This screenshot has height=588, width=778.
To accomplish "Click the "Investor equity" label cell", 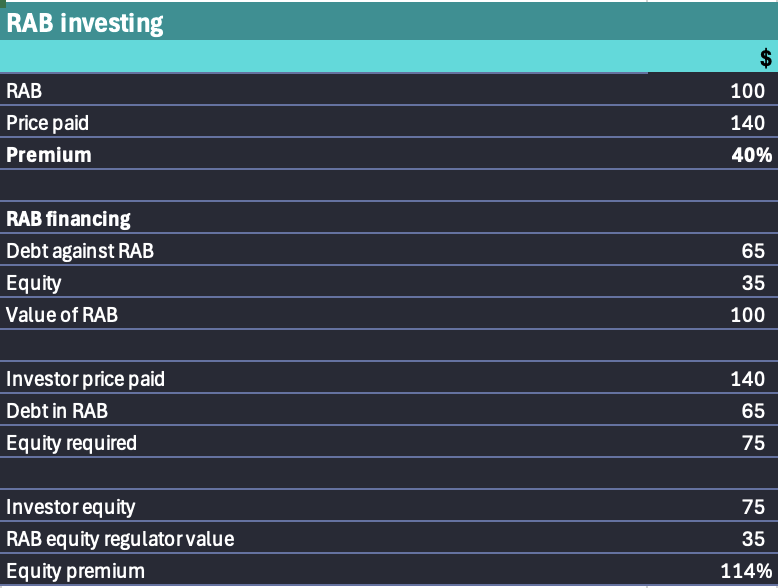I will 70,507.
